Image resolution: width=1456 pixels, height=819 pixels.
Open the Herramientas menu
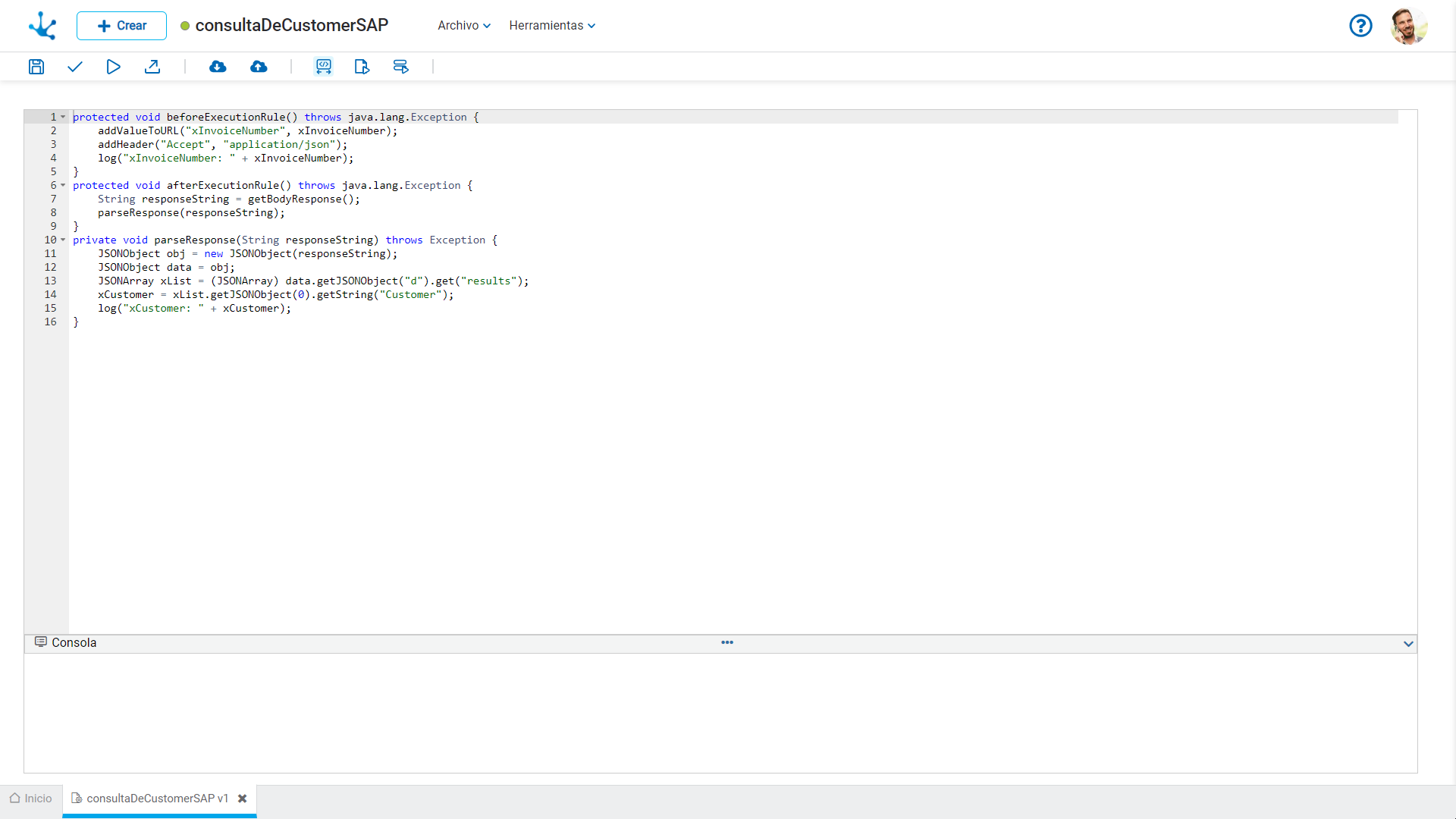tap(552, 26)
